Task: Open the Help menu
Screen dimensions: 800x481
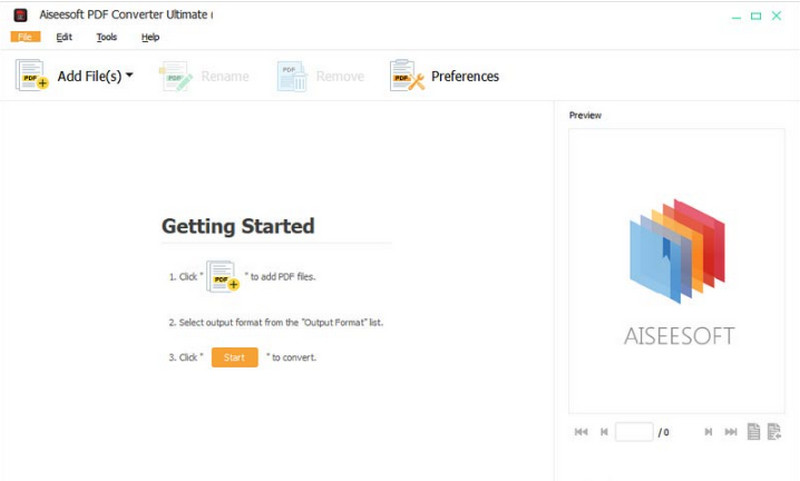Action: [x=150, y=37]
